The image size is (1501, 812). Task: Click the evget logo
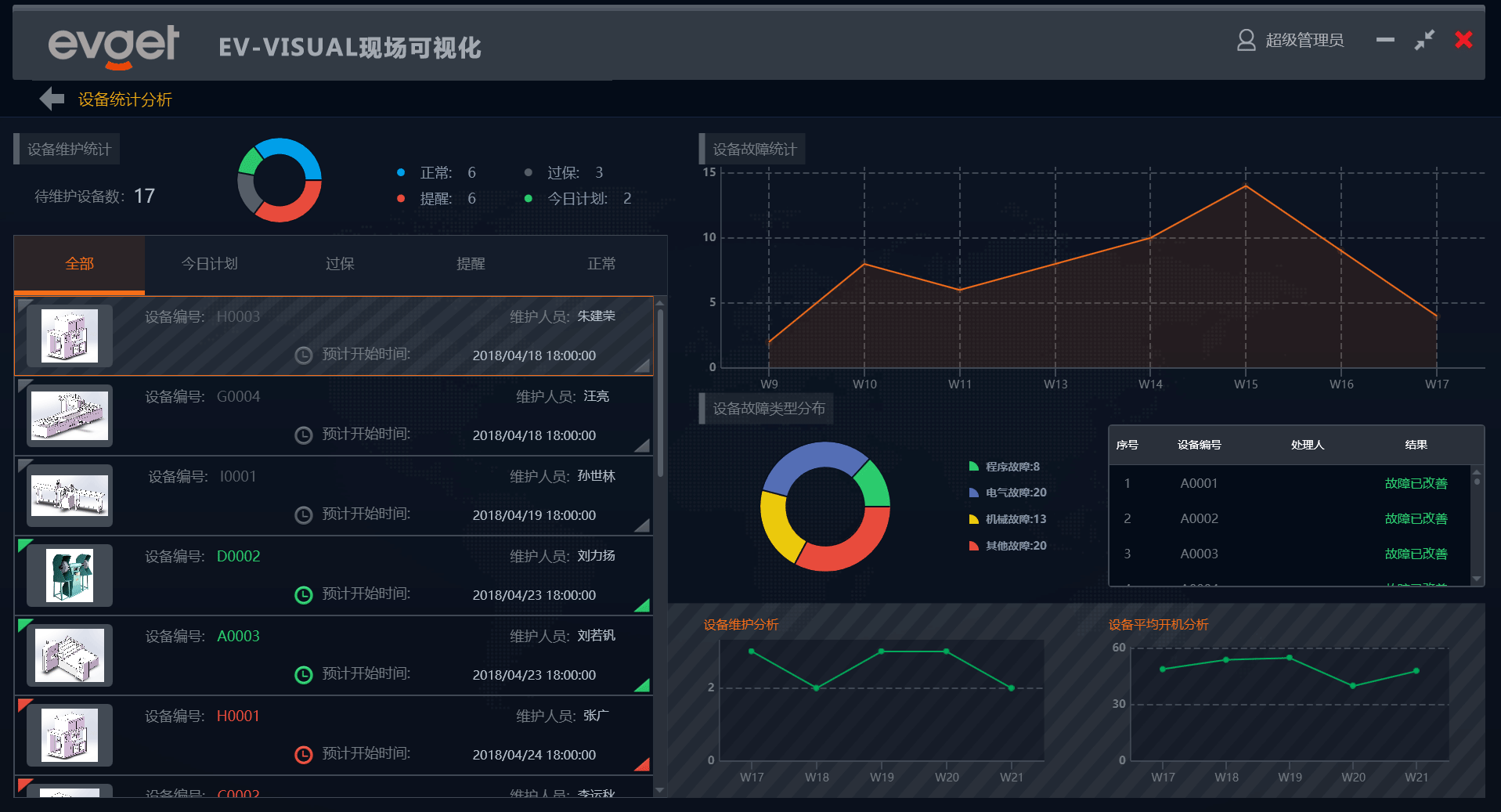click(x=113, y=45)
